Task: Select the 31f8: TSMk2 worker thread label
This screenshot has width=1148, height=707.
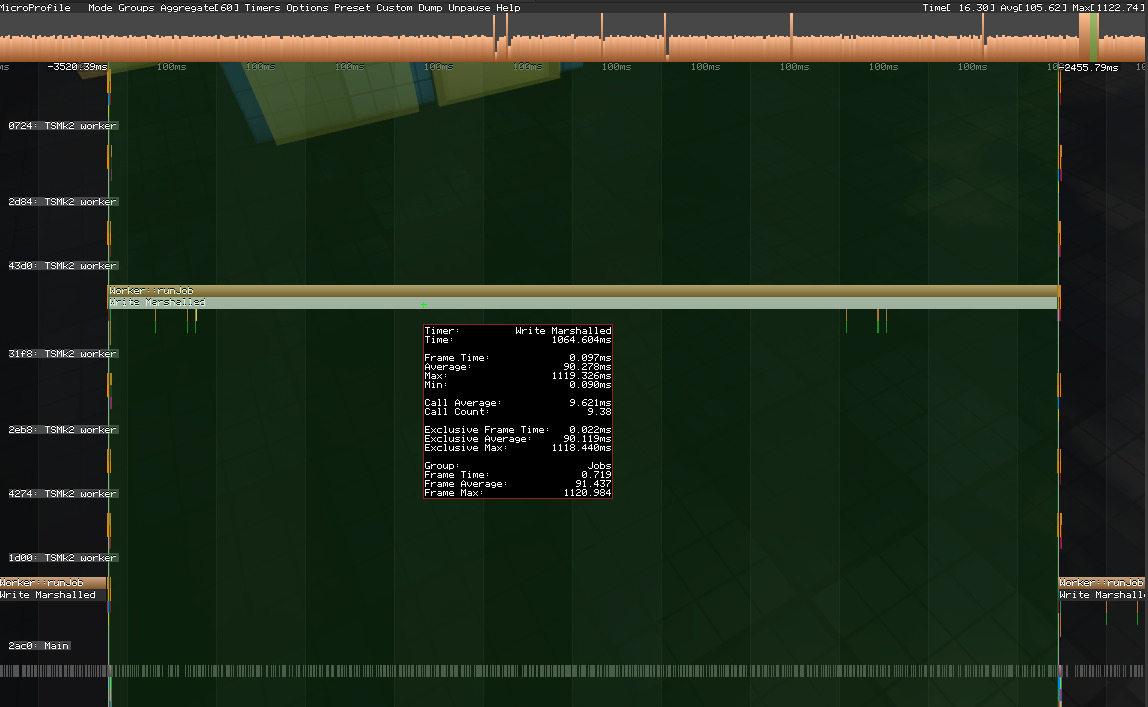Action: point(63,354)
